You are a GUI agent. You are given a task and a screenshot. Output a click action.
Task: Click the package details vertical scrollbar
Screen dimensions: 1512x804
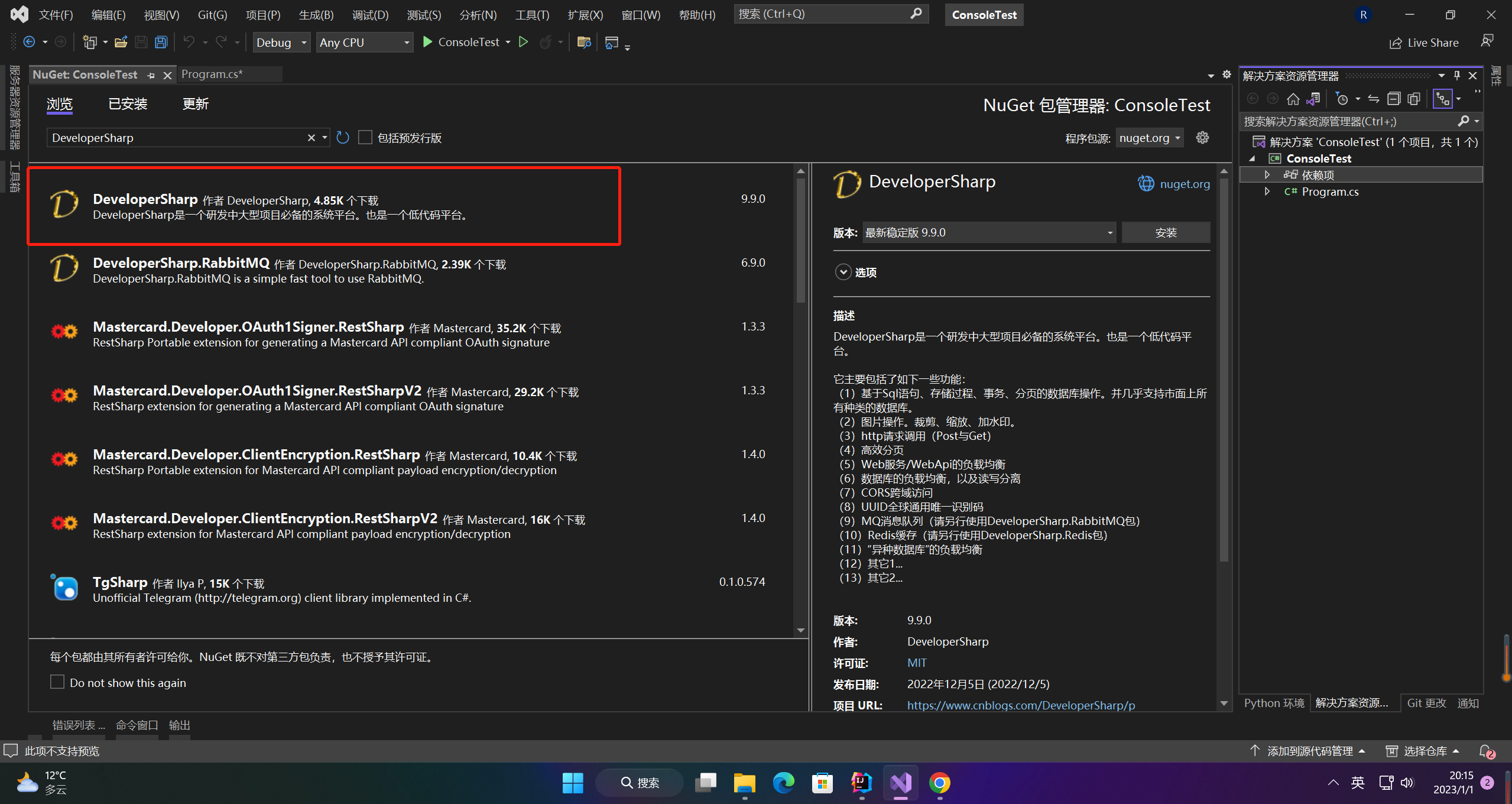(1224, 369)
